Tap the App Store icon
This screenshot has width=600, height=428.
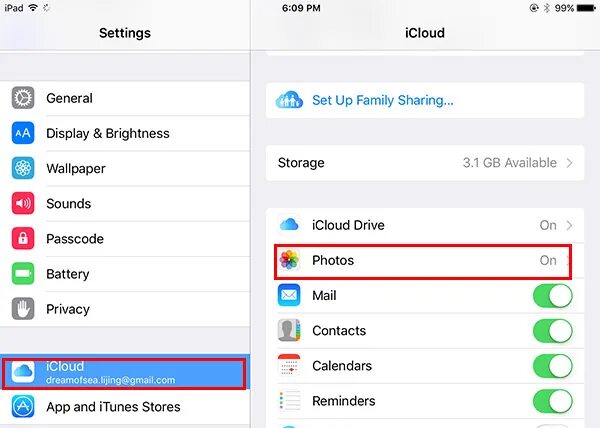point(23,407)
